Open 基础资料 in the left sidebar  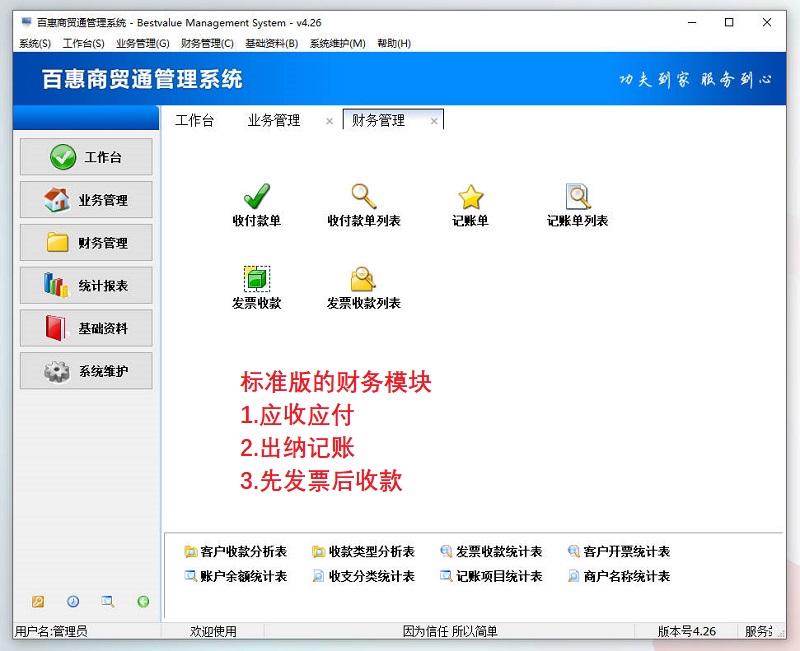86,328
